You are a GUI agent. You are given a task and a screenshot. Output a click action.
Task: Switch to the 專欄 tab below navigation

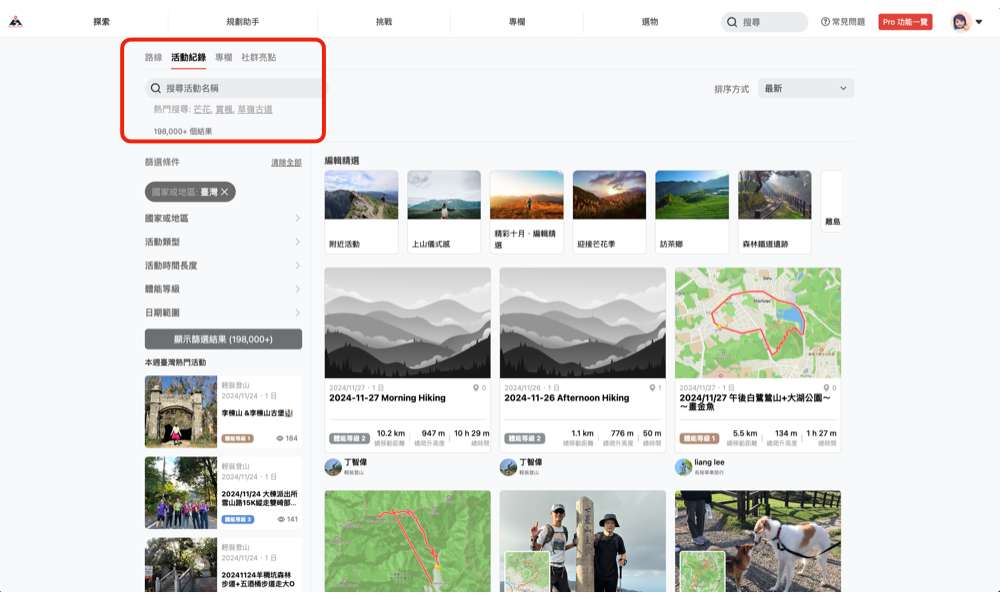click(224, 57)
